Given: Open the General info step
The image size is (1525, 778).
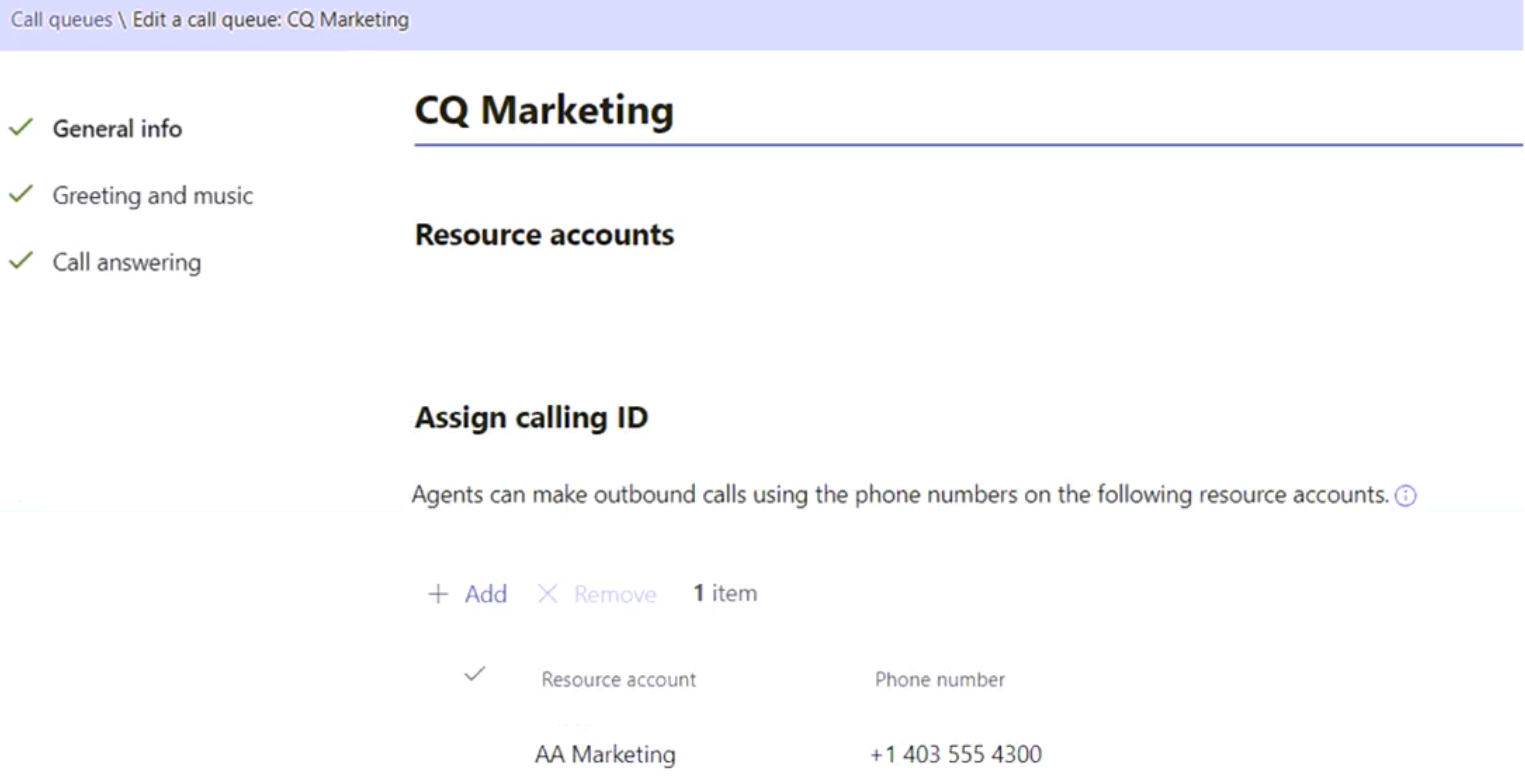Looking at the screenshot, I should coord(117,129).
